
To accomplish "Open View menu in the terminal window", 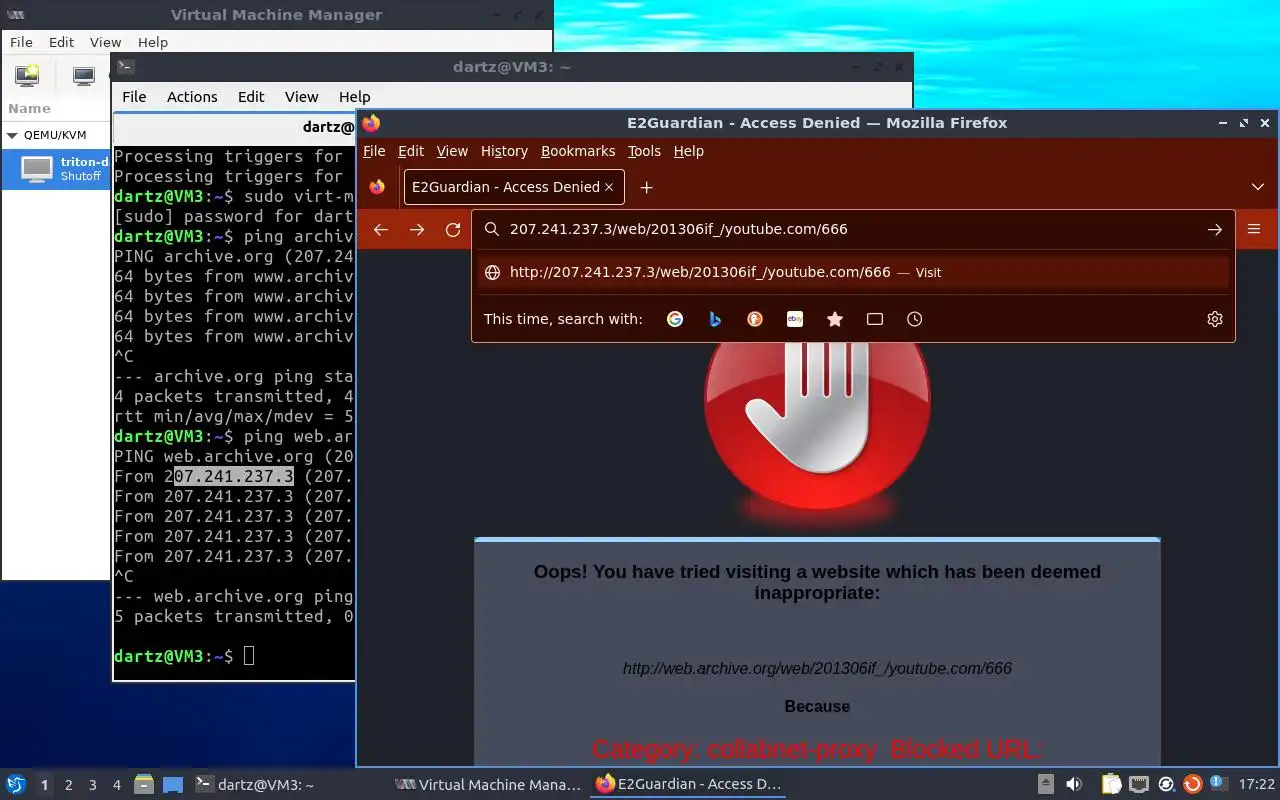I will [301, 97].
